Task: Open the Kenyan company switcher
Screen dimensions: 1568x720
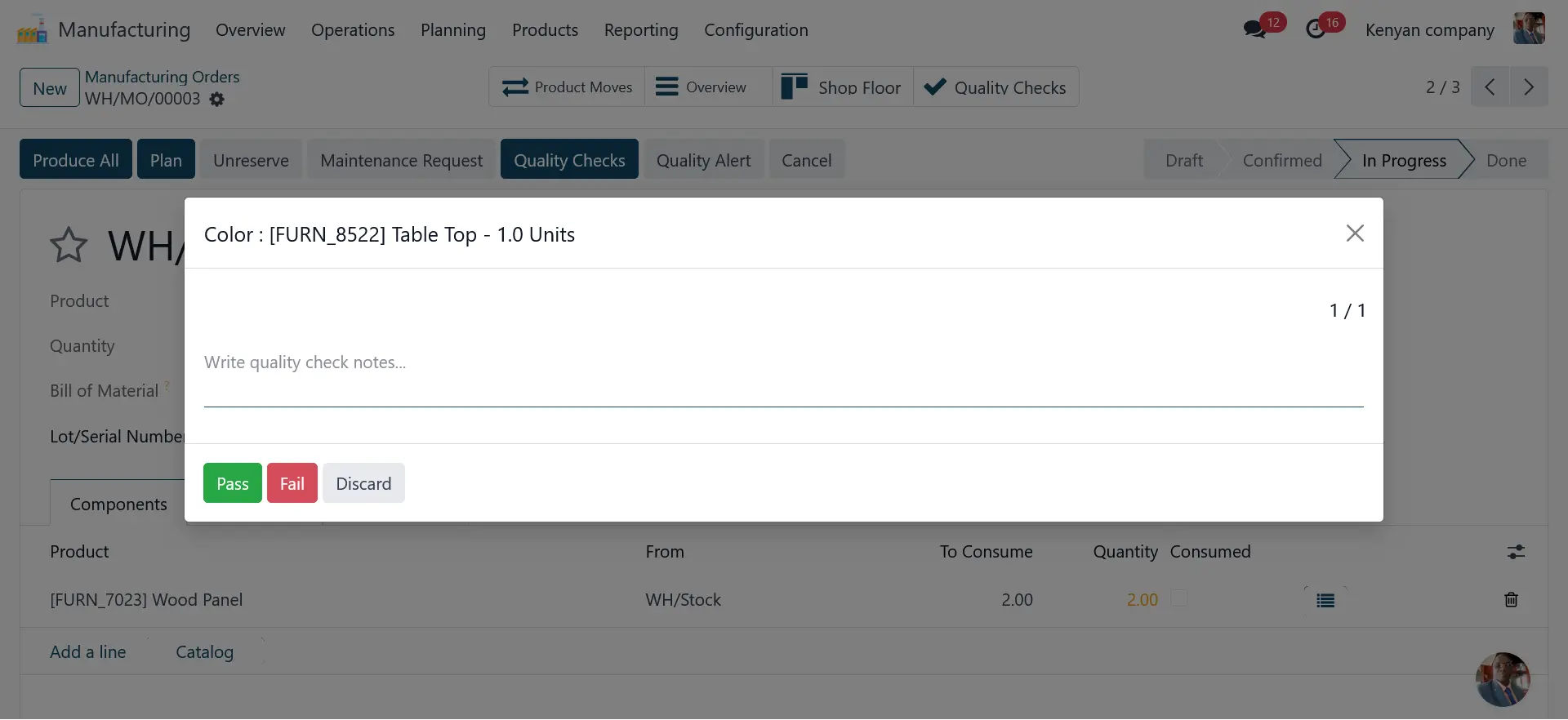Action: [1429, 30]
